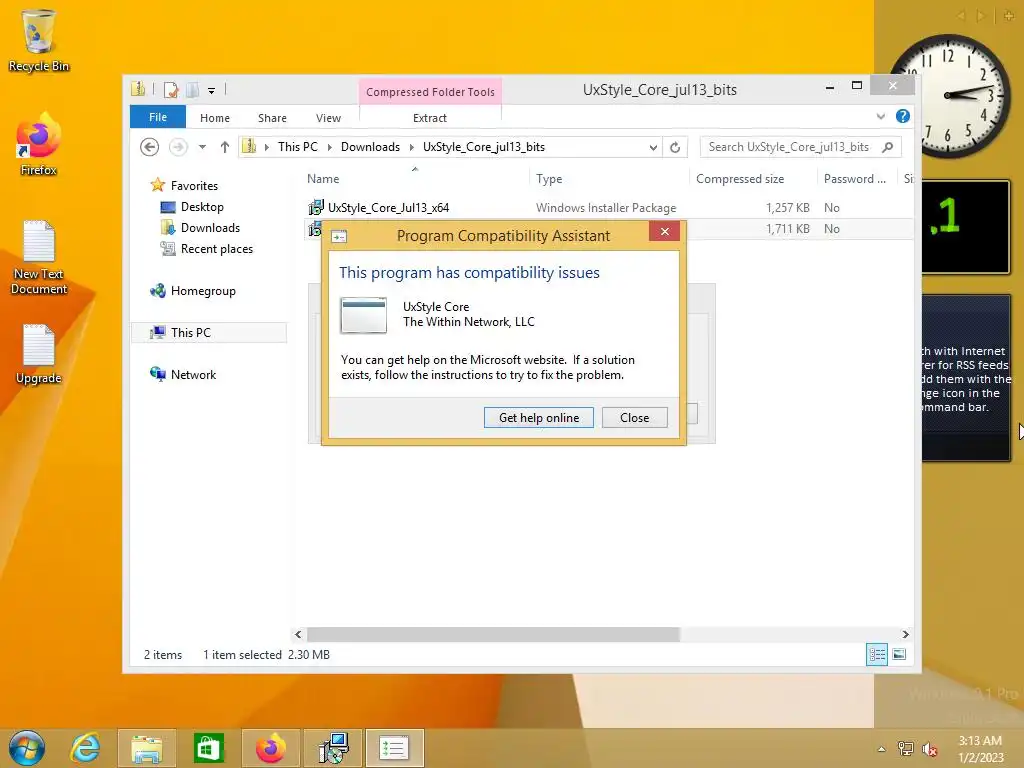Open Explorer Help question mark
This screenshot has width=1024, height=768.
pyautogui.click(x=903, y=116)
